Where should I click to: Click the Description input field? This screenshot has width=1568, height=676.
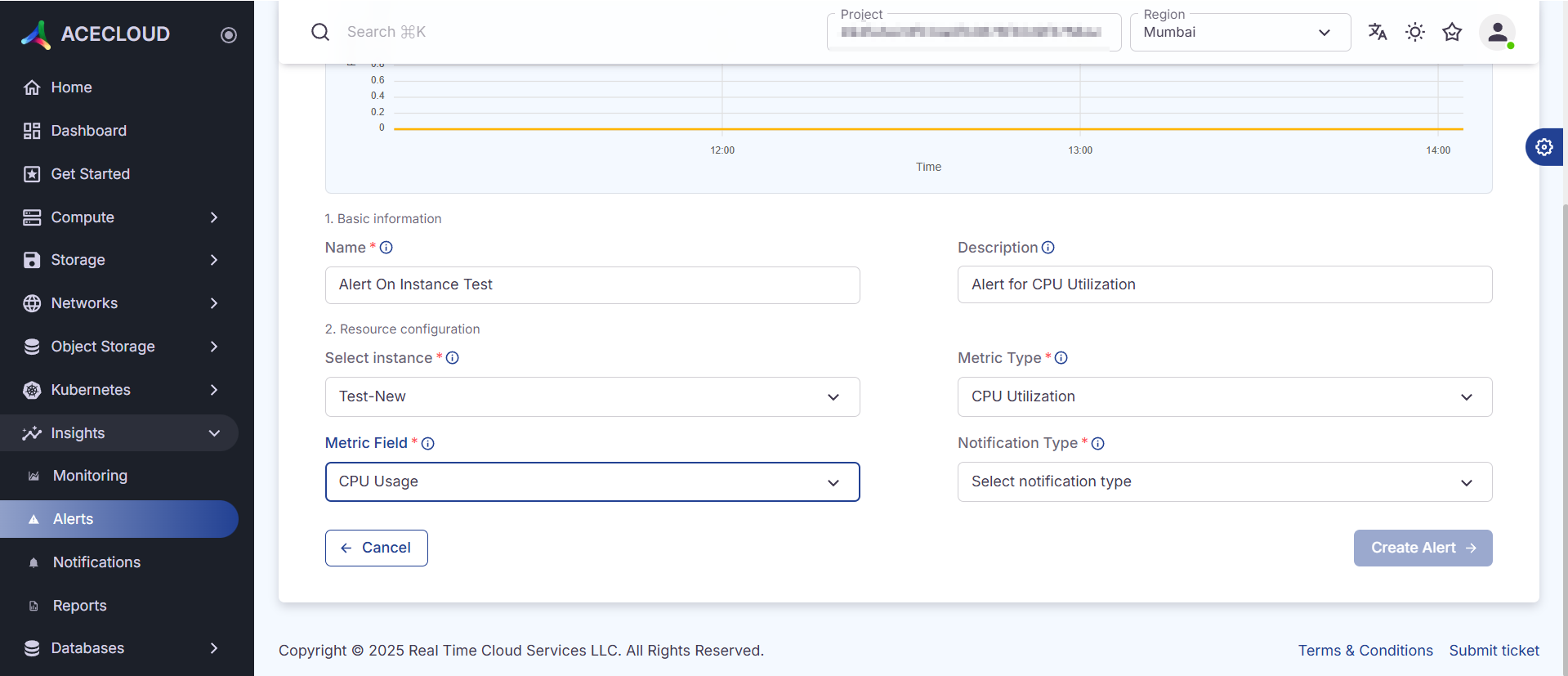click(x=1224, y=284)
